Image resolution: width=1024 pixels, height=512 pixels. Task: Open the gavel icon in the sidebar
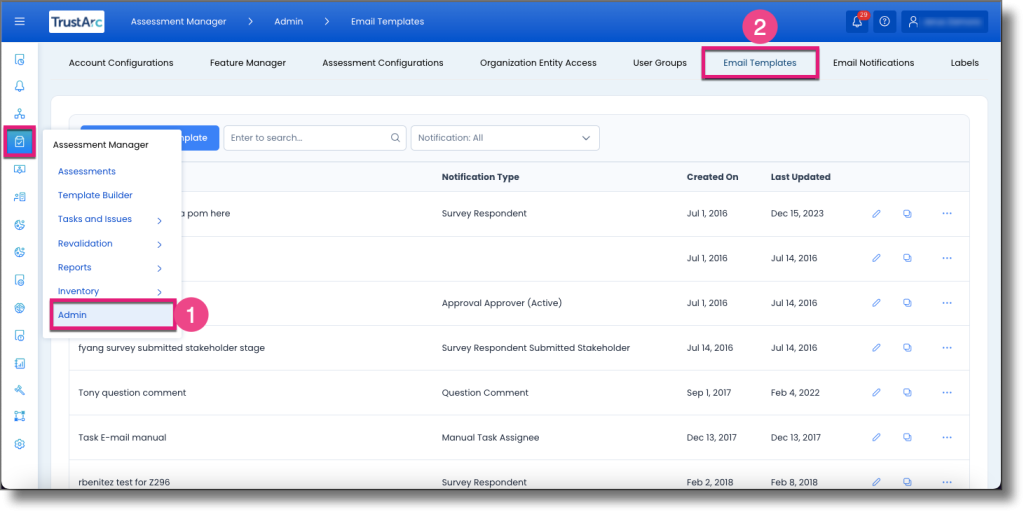[x=20, y=390]
